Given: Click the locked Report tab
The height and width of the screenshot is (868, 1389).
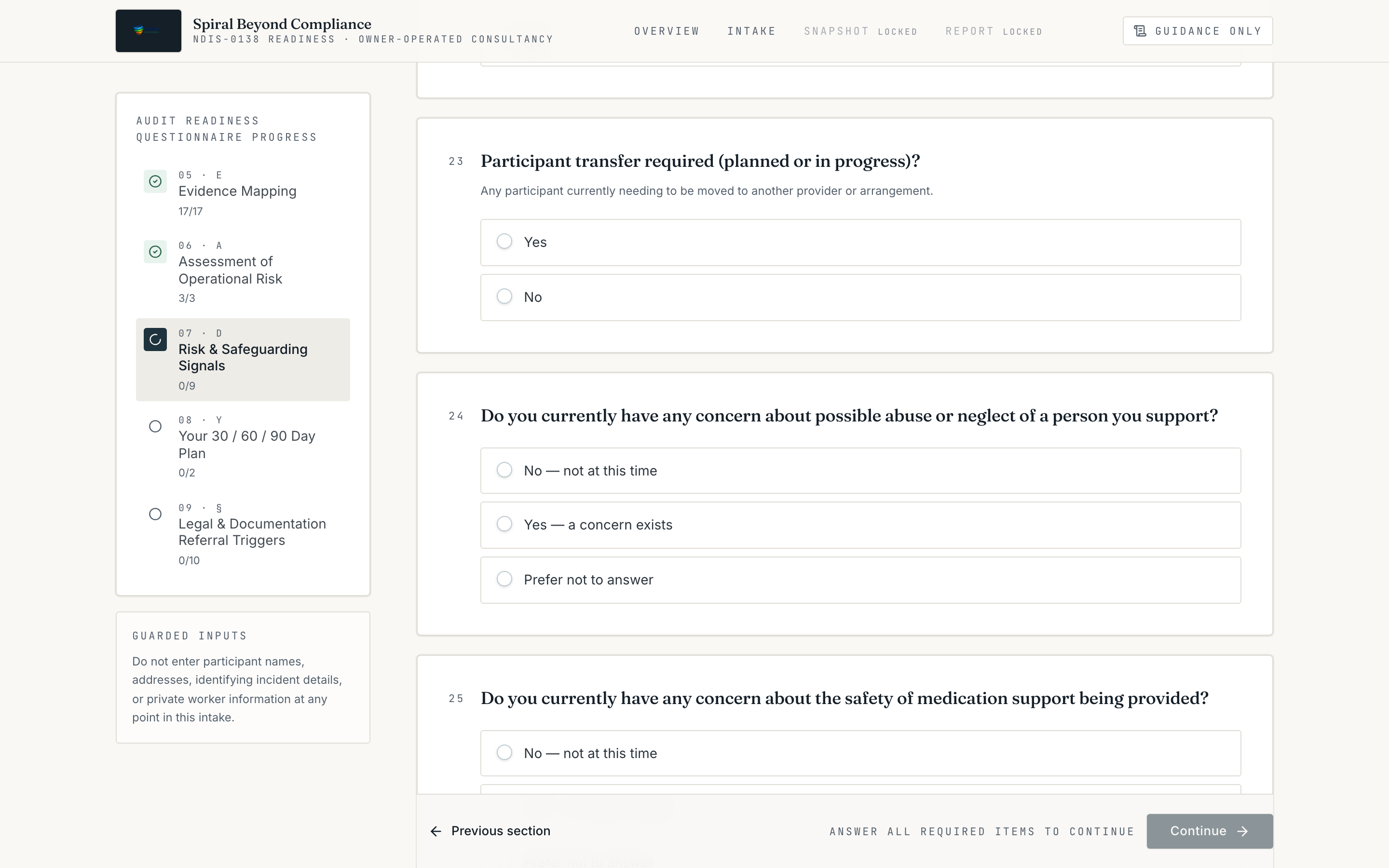Looking at the screenshot, I should [x=994, y=31].
